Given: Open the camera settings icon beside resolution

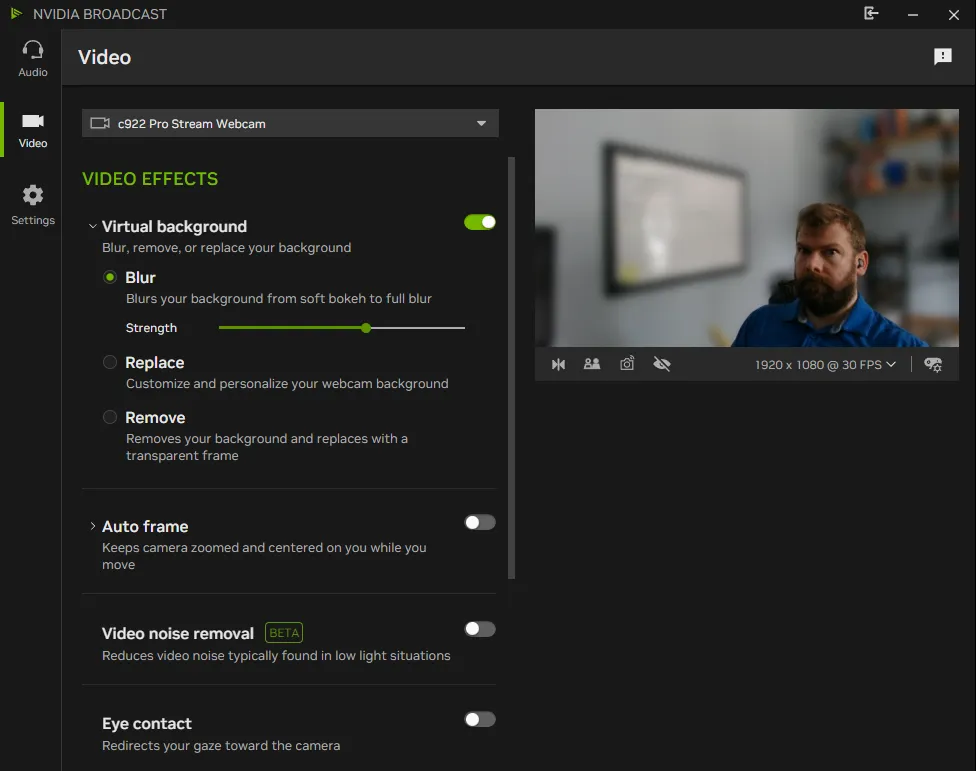Looking at the screenshot, I should [x=933, y=365].
